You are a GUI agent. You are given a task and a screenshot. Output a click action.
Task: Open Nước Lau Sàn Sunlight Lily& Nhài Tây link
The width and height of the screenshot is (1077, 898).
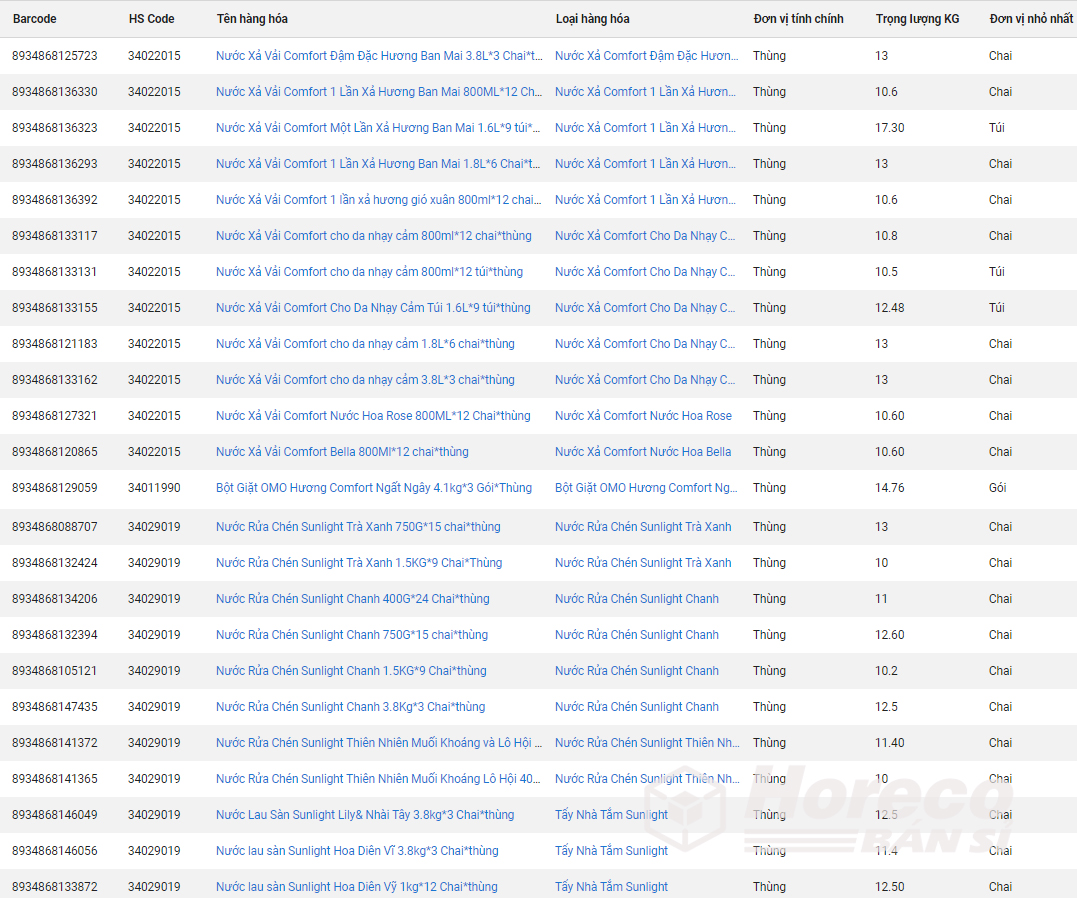[365, 815]
